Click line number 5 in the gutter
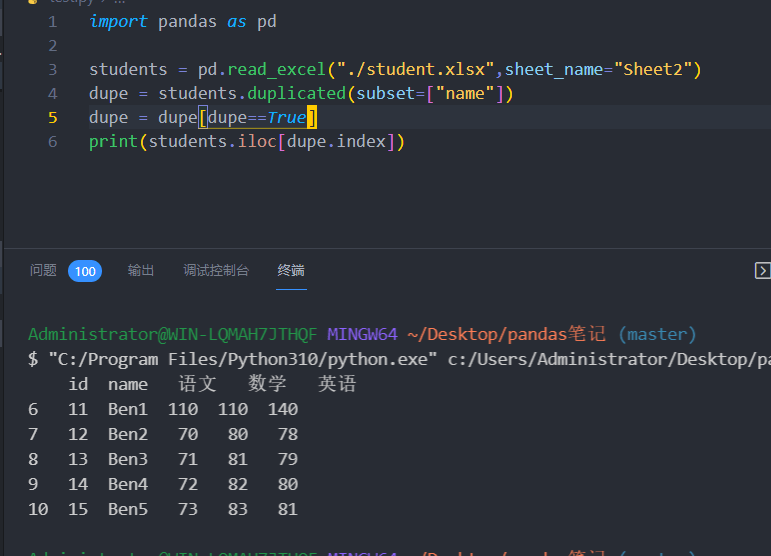This screenshot has width=771, height=556. [52, 118]
